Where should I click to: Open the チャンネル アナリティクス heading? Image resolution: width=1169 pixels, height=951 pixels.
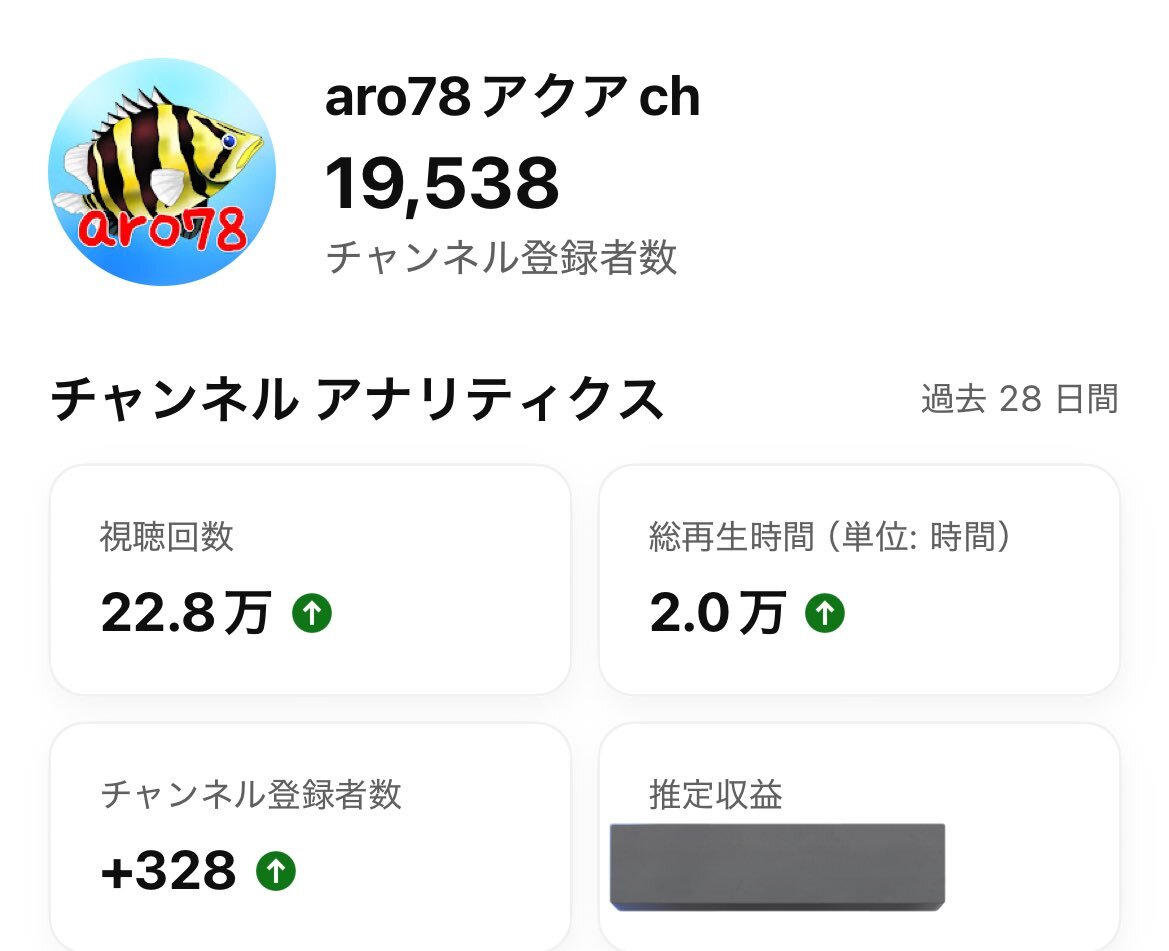coord(357,400)
